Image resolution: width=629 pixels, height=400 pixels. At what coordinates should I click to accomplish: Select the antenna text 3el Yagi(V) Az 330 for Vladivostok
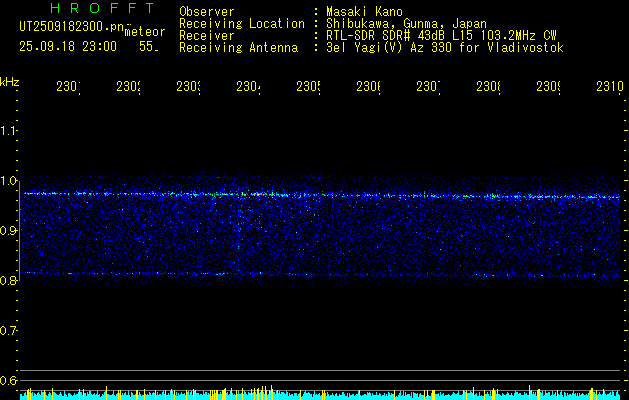445,48
